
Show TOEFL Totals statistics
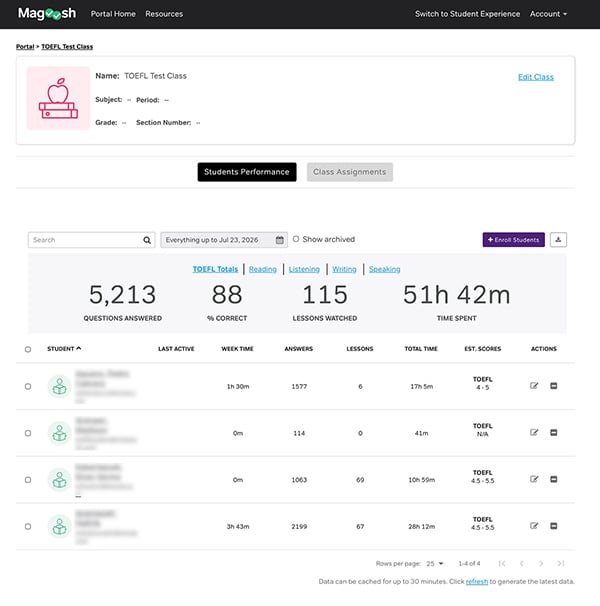(x=215, y=269)
